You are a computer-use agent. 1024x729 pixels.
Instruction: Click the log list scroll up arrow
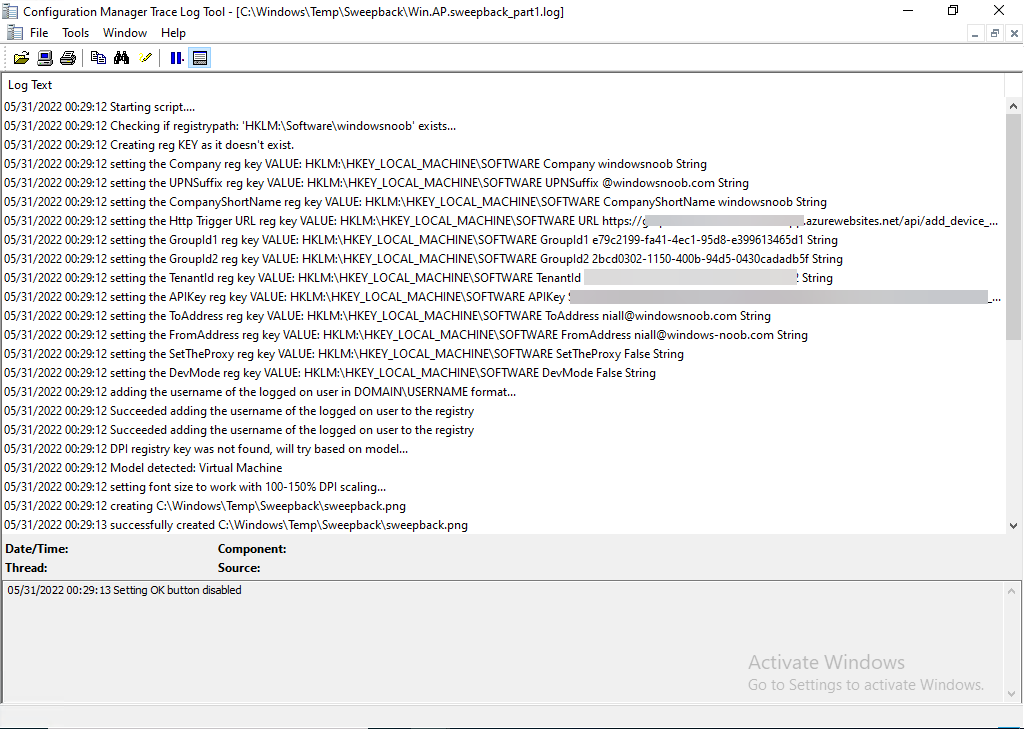[1014, 106]
